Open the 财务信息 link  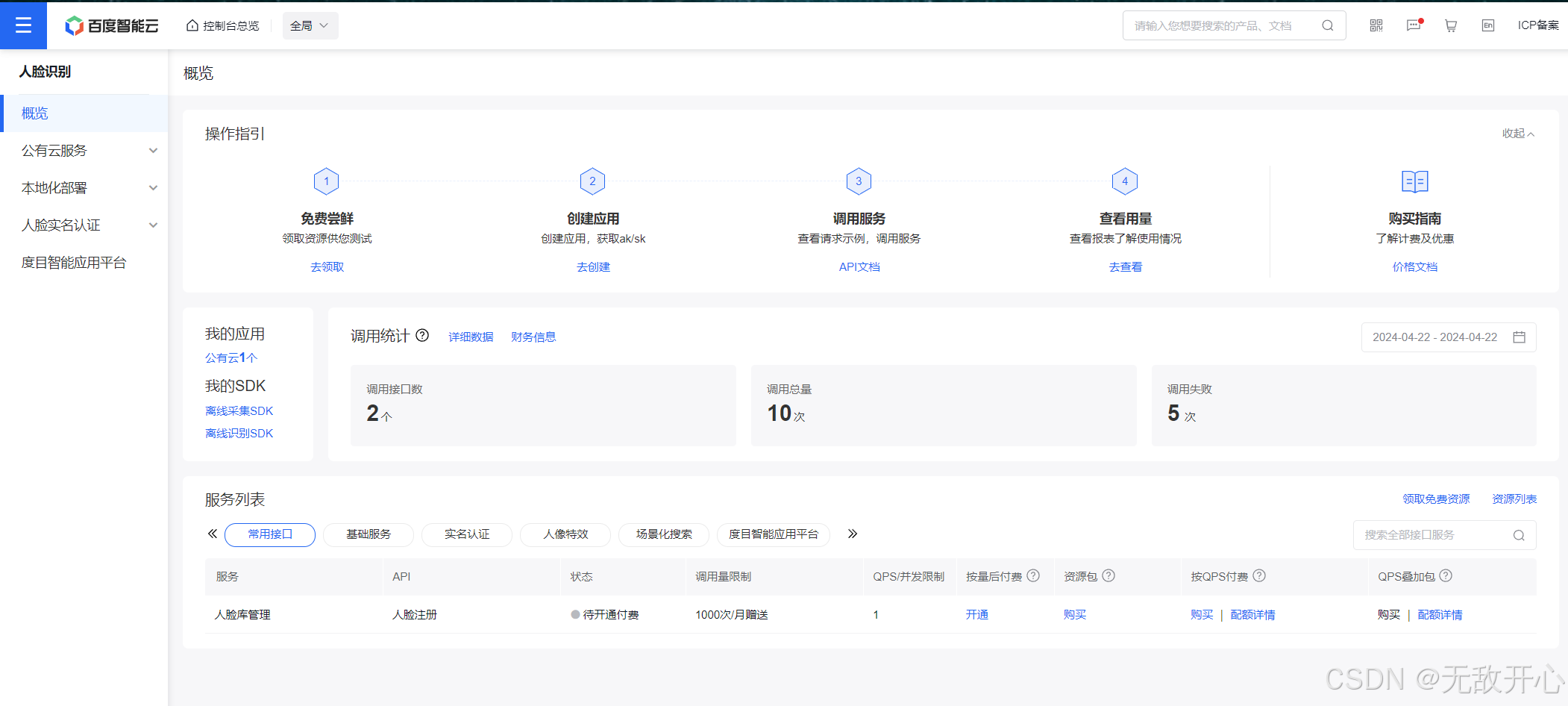coord(533,337)
